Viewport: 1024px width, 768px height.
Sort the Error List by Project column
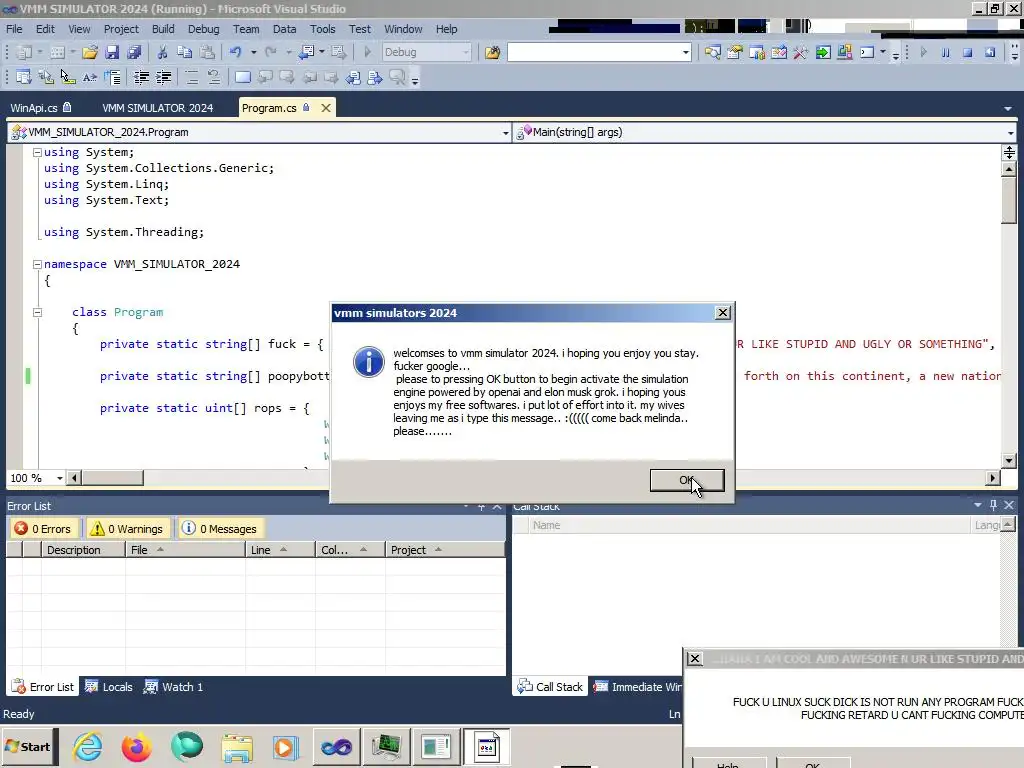(445, 550)
